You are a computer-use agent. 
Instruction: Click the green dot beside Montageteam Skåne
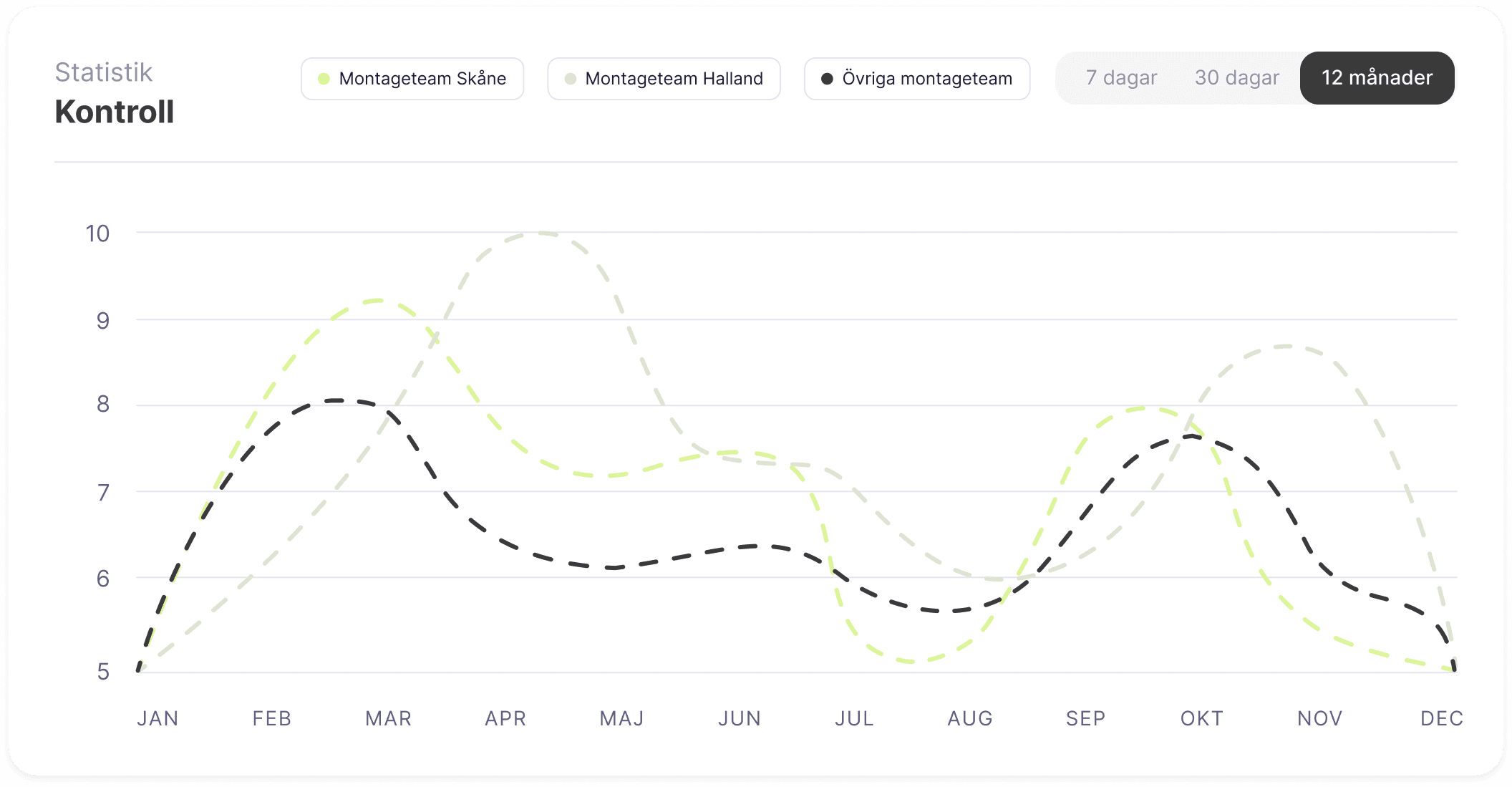324,79
